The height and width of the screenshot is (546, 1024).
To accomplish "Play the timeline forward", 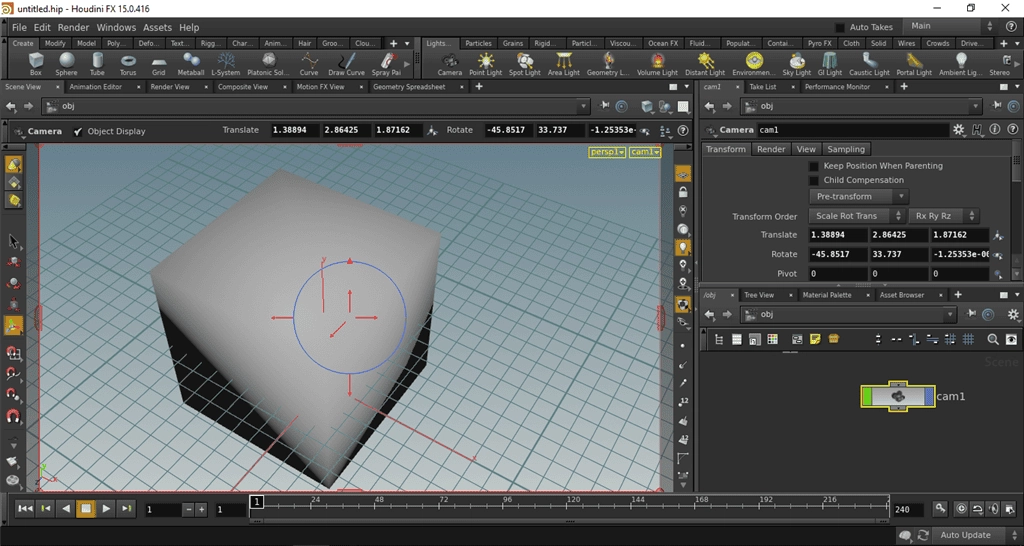I will pyautogui.click(x=106, y=509).
